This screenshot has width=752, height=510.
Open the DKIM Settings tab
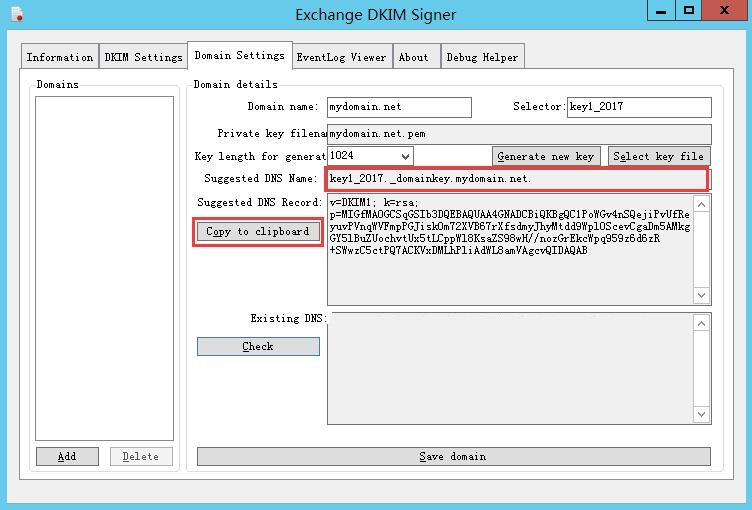[143, 57]
